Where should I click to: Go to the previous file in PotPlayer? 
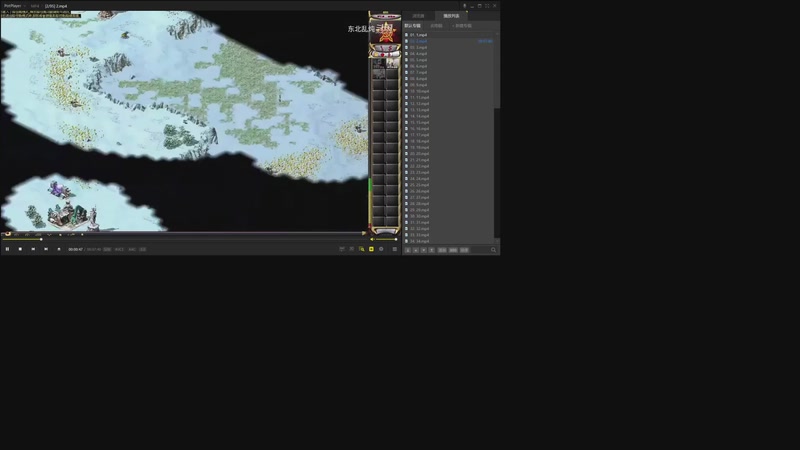click(x=33, y=249)
